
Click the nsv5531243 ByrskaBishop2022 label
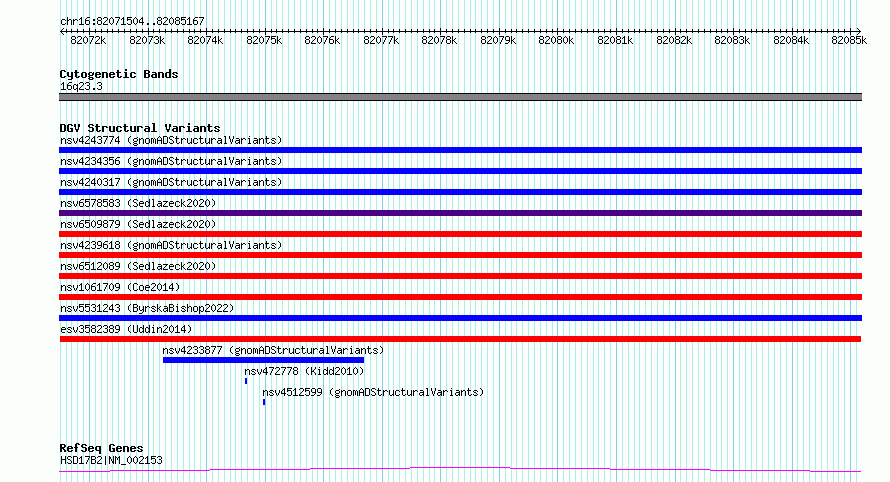(147, 308)
